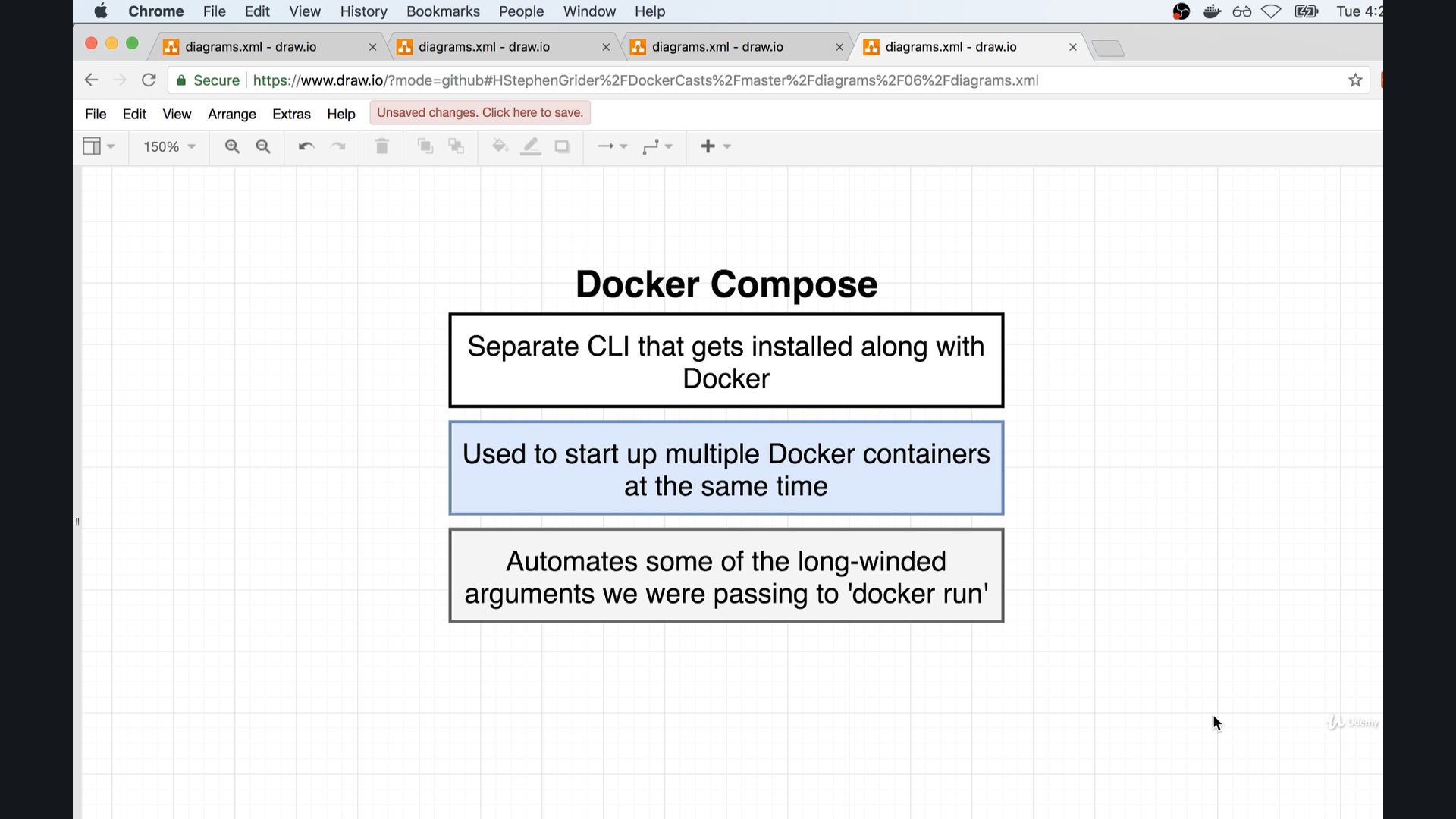The height and width of the screenshot is (819, 1456).
Task: Open the zoom level dropdown showing 150%
Action: (x=168, y=146)
